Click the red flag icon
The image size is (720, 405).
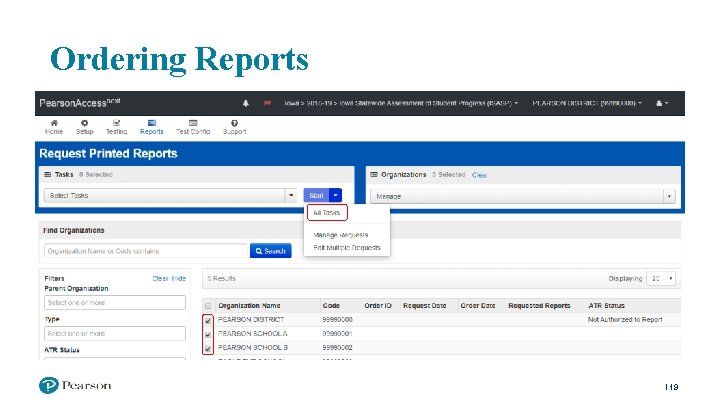coord(267,103)
